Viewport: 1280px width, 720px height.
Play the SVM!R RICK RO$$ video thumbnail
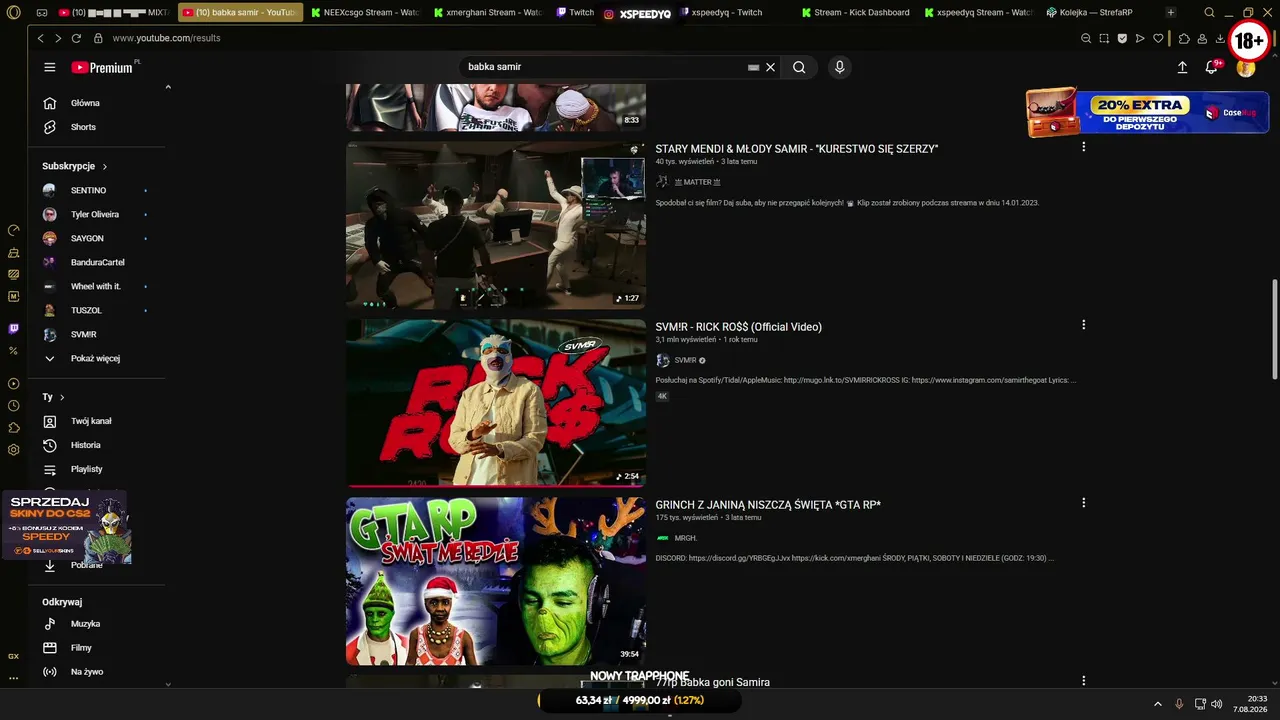(x=496, y=403)
